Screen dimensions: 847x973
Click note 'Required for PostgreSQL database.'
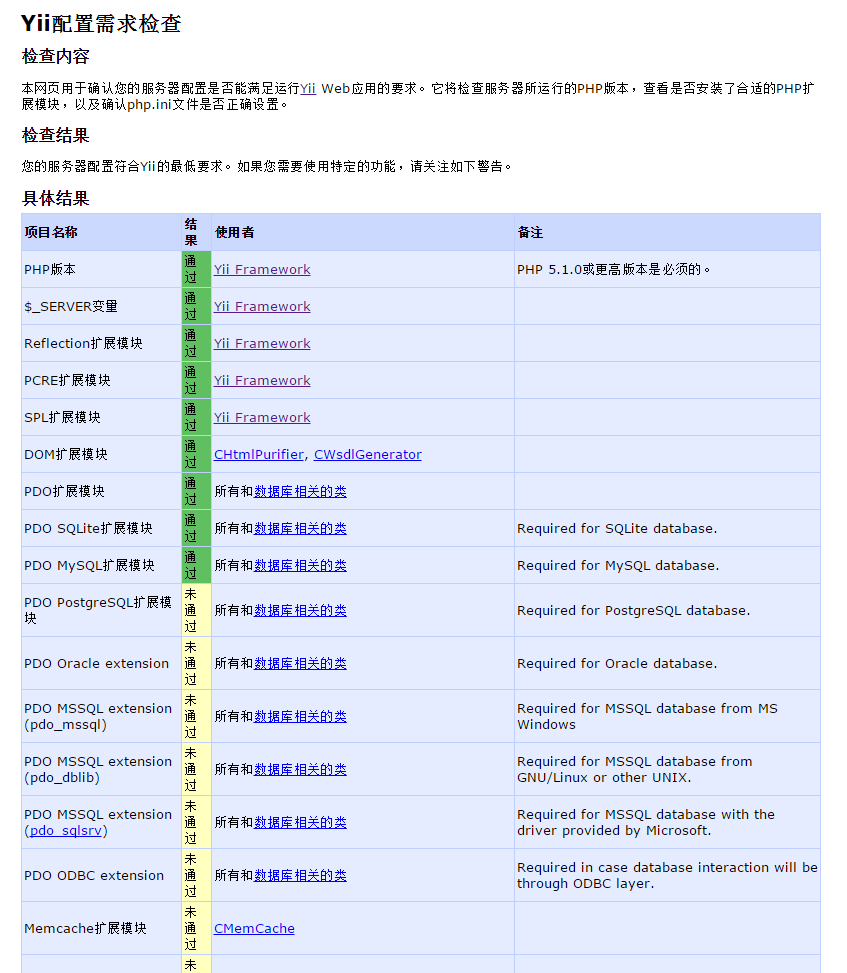pos(634,611)
